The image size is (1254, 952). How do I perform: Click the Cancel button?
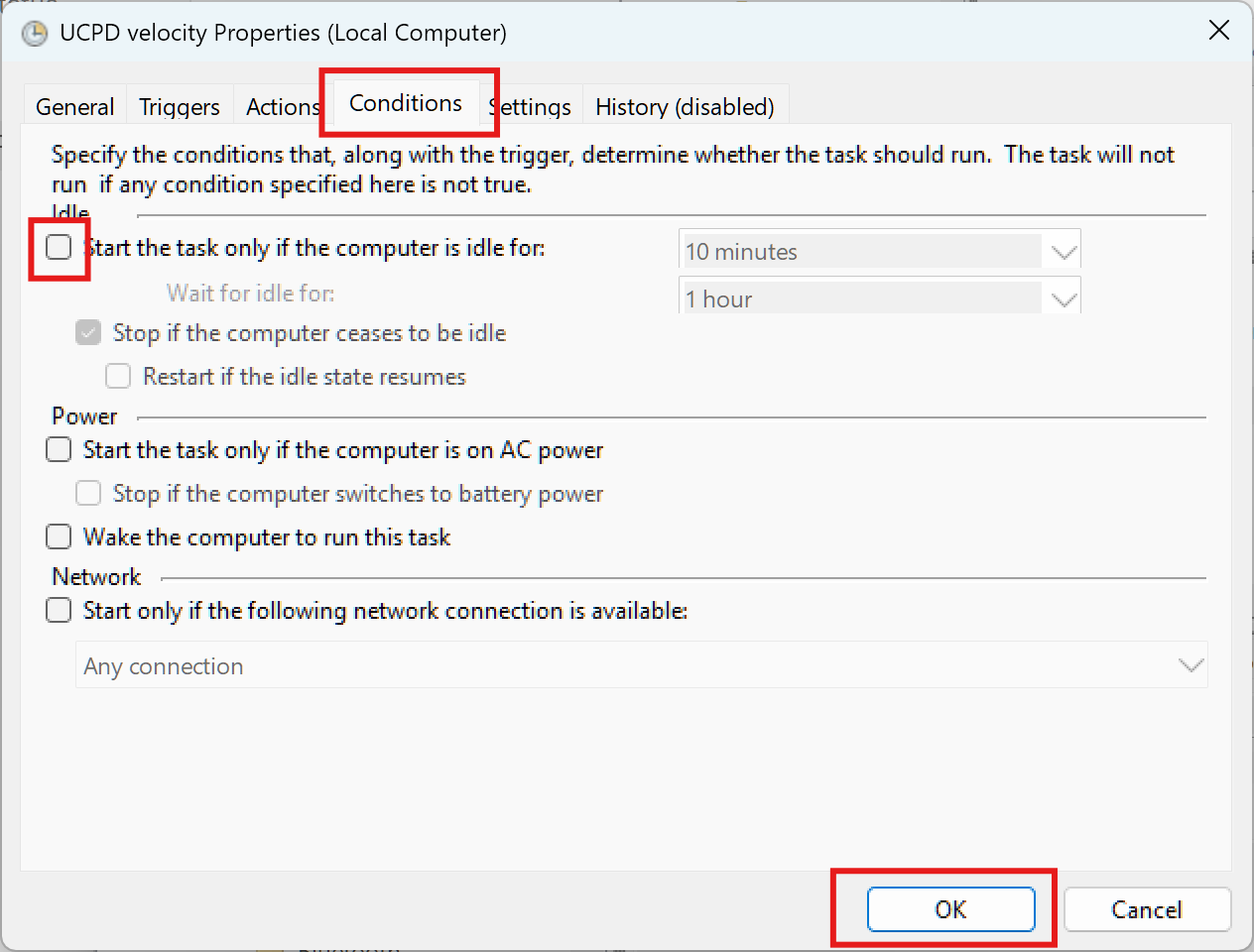point(1147,909)
